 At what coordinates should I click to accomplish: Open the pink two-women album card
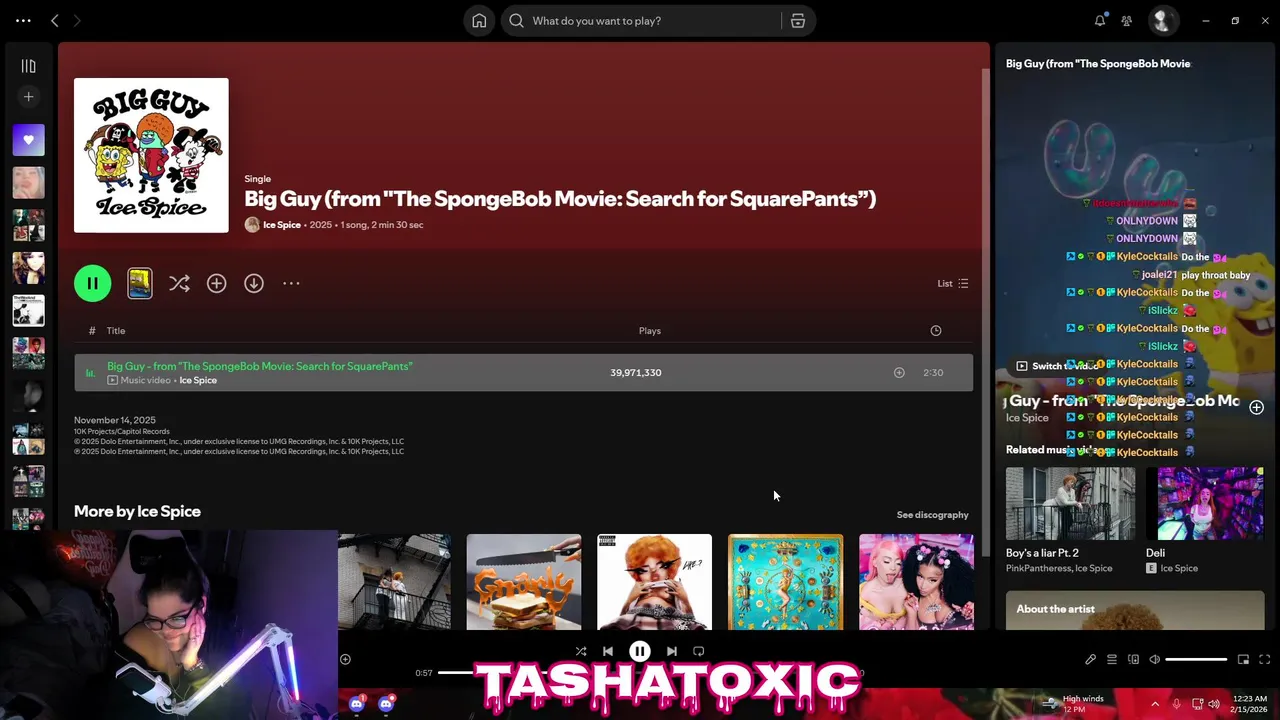pos(916,582)
